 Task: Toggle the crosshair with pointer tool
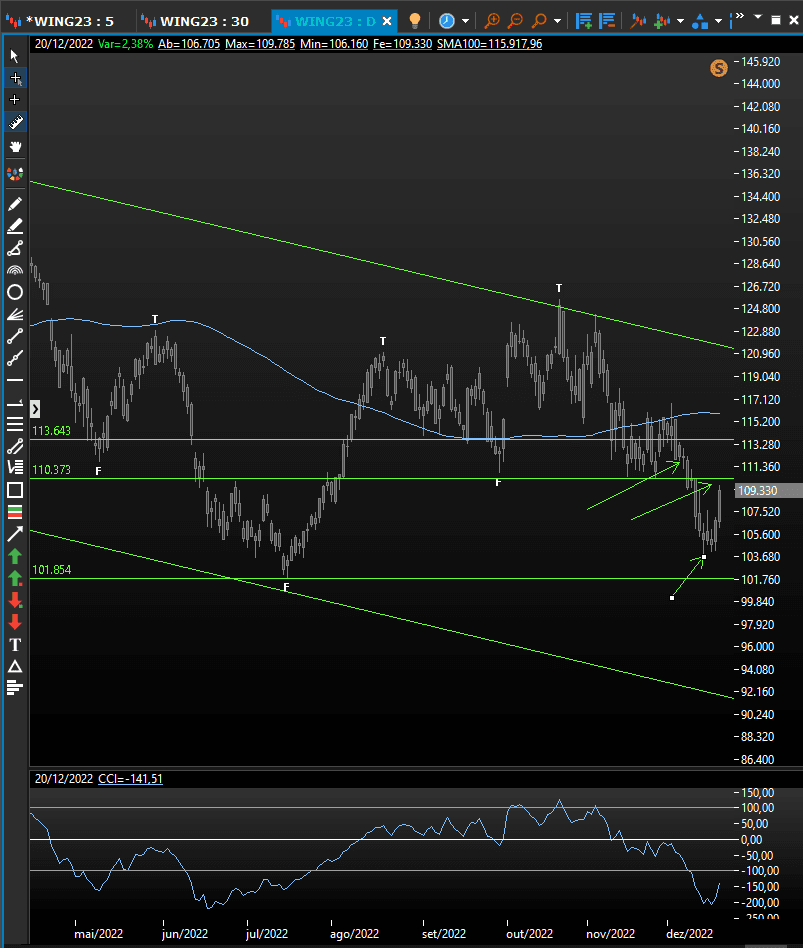[15, 78]
